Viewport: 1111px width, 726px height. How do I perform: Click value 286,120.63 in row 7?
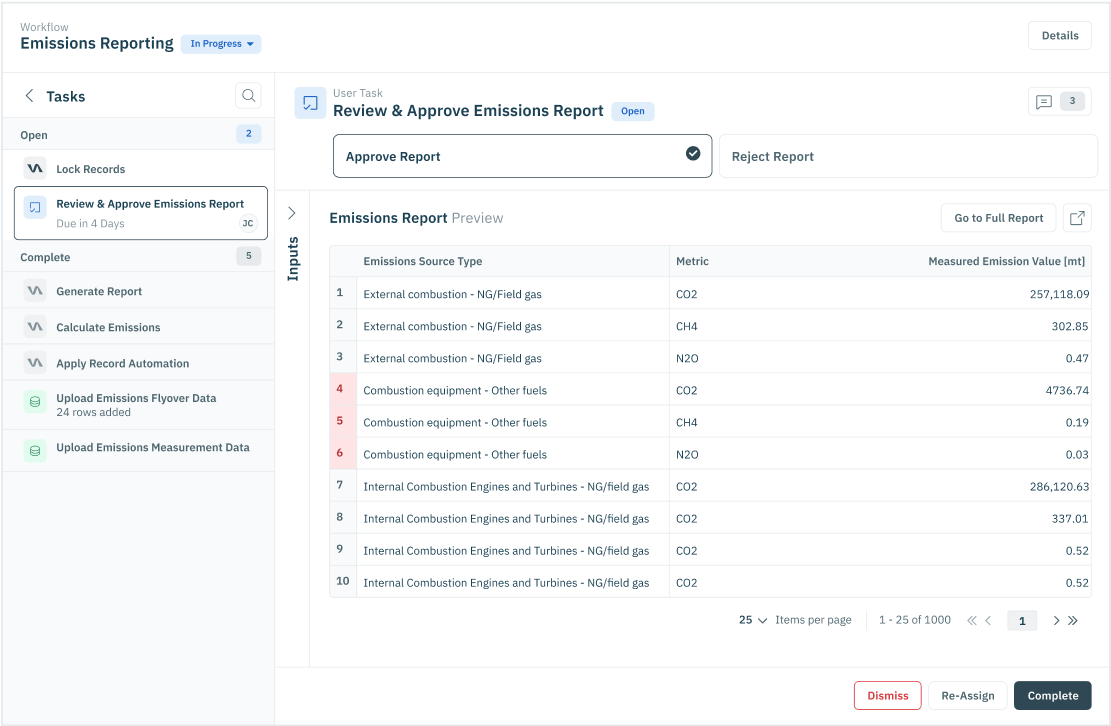(x=1059, y=487)
